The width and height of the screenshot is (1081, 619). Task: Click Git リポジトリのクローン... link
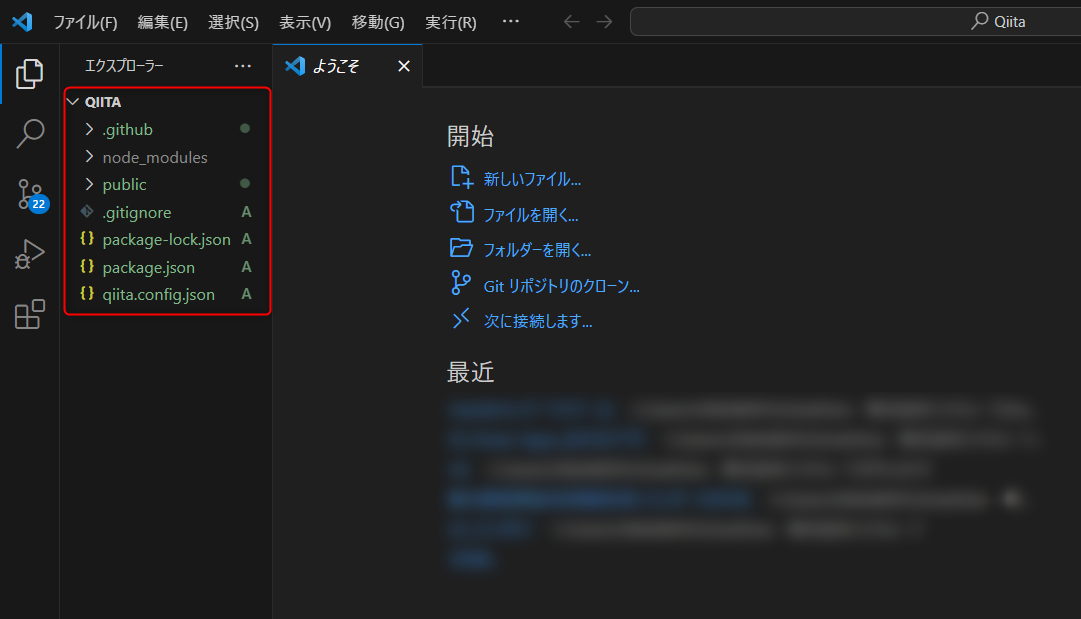562,285
